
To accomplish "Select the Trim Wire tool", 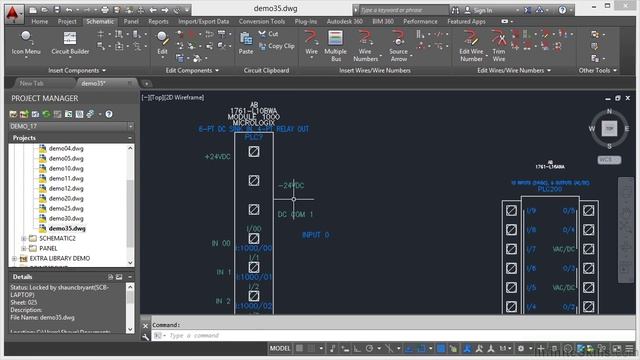I will click(x=498, y=46).
